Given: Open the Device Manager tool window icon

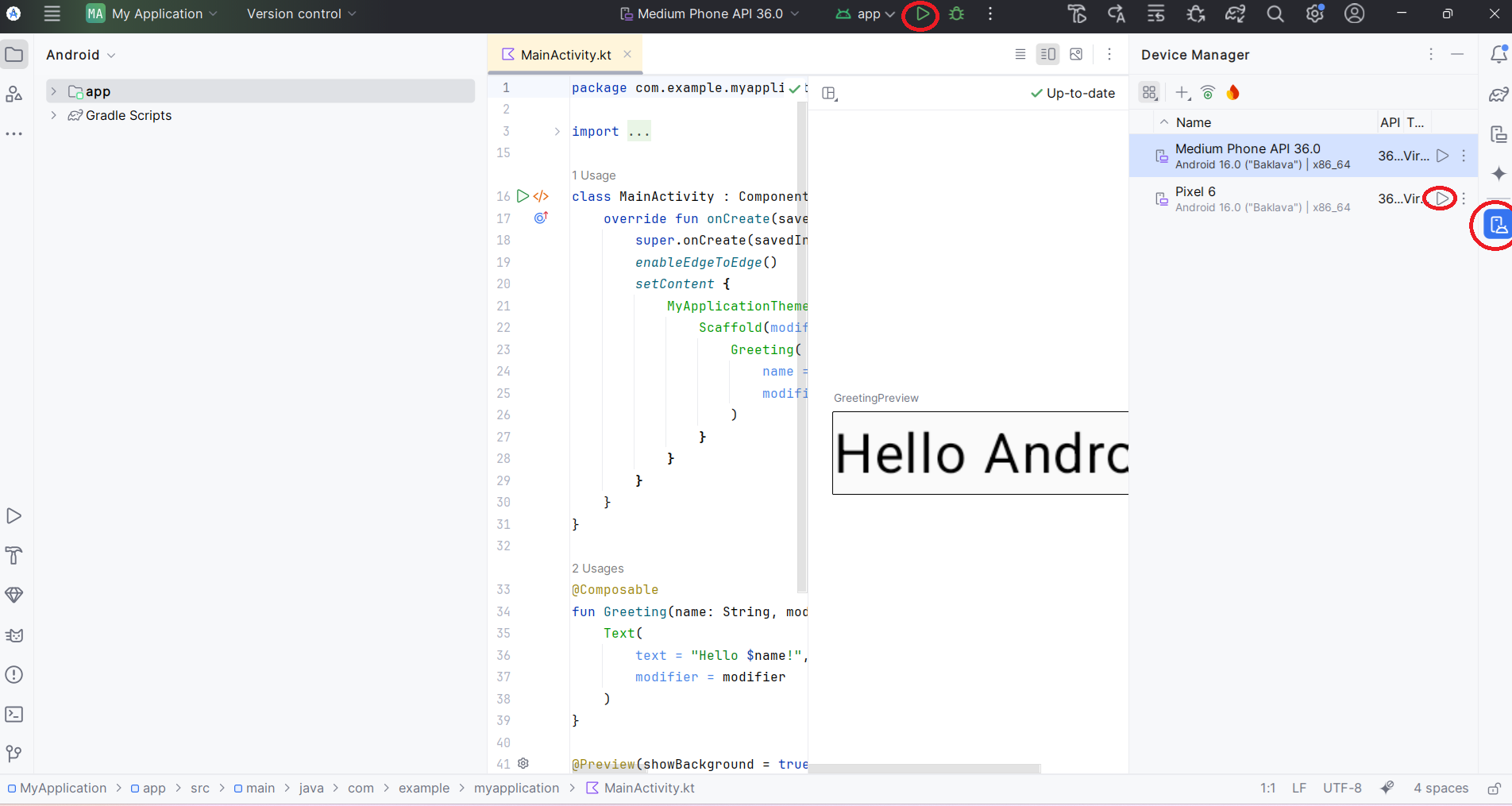Looking at the screenshot, I should (x=1498, y=226).
